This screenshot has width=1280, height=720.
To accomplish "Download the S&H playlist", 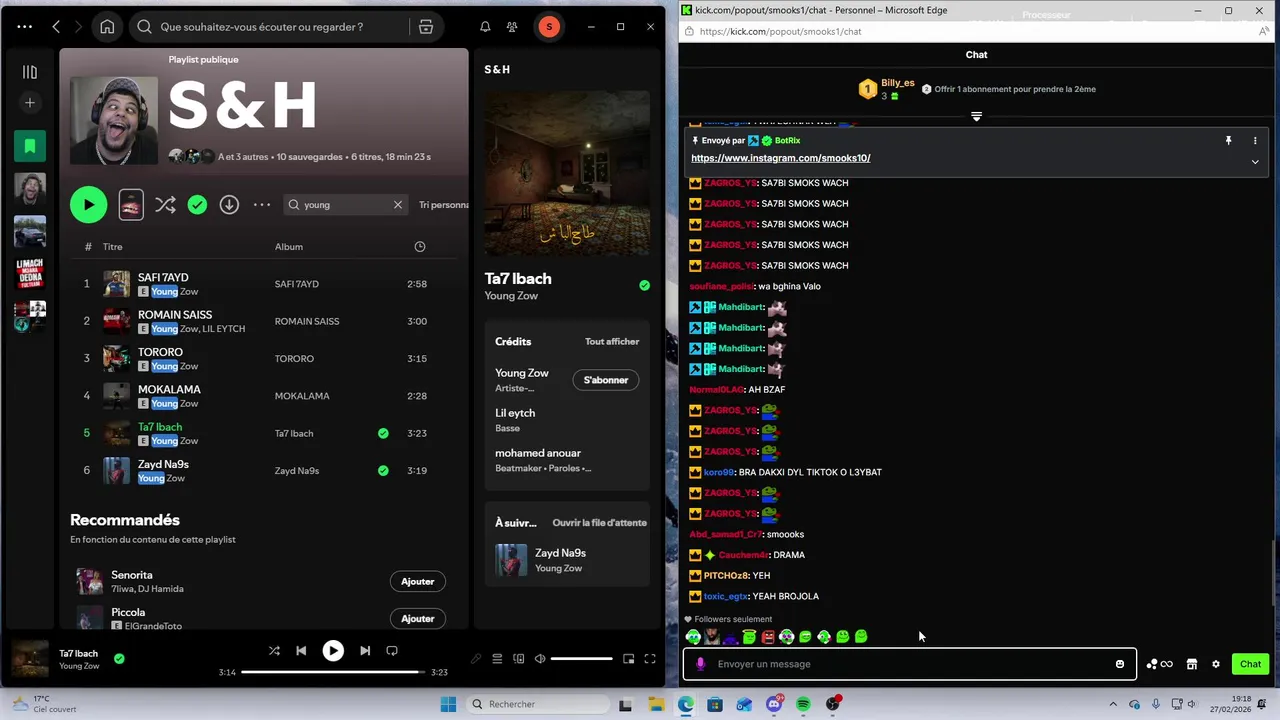I will click(229, 205).
